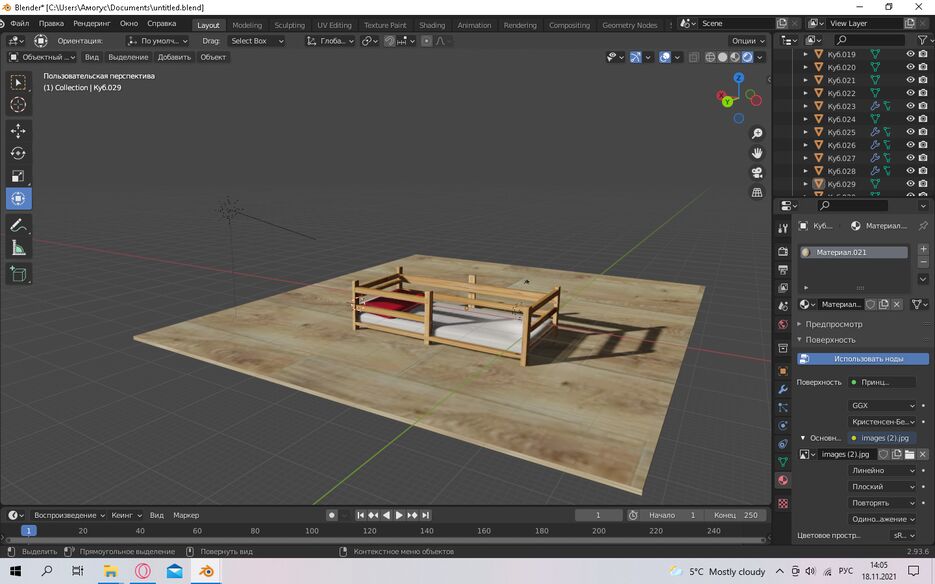Open the Tool properties tab
Image resolution: width=935 pixels, height=584 pixels.
[783, 228]
